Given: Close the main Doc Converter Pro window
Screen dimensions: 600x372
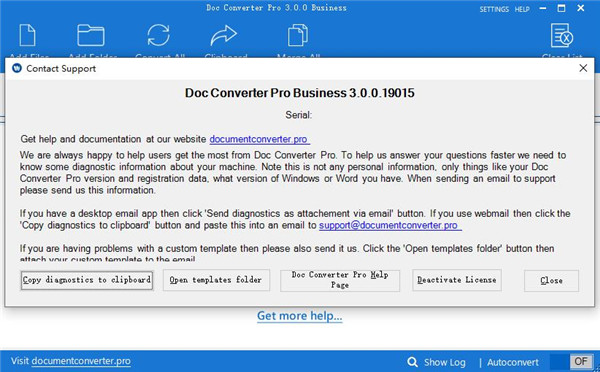Looking at the screenshot, I should pyautogui.click(x=581, y=8).
